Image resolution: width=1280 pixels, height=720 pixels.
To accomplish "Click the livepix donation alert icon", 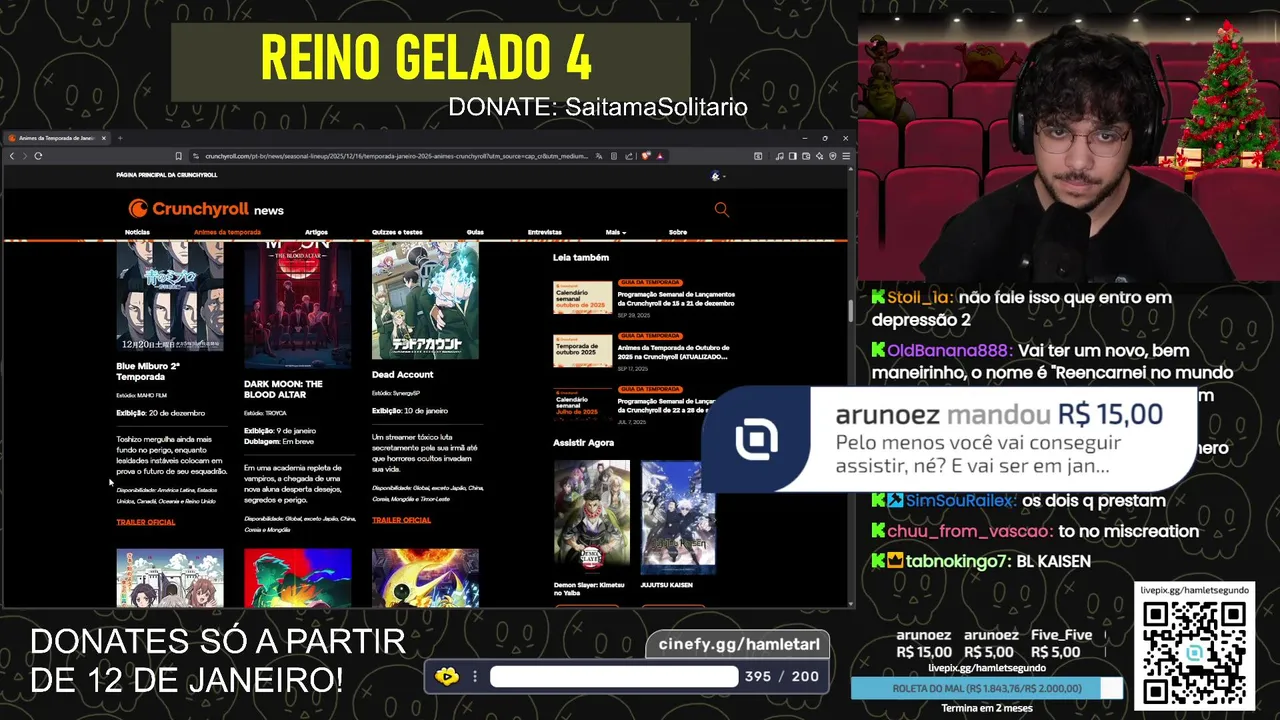I will pos(757,440).
